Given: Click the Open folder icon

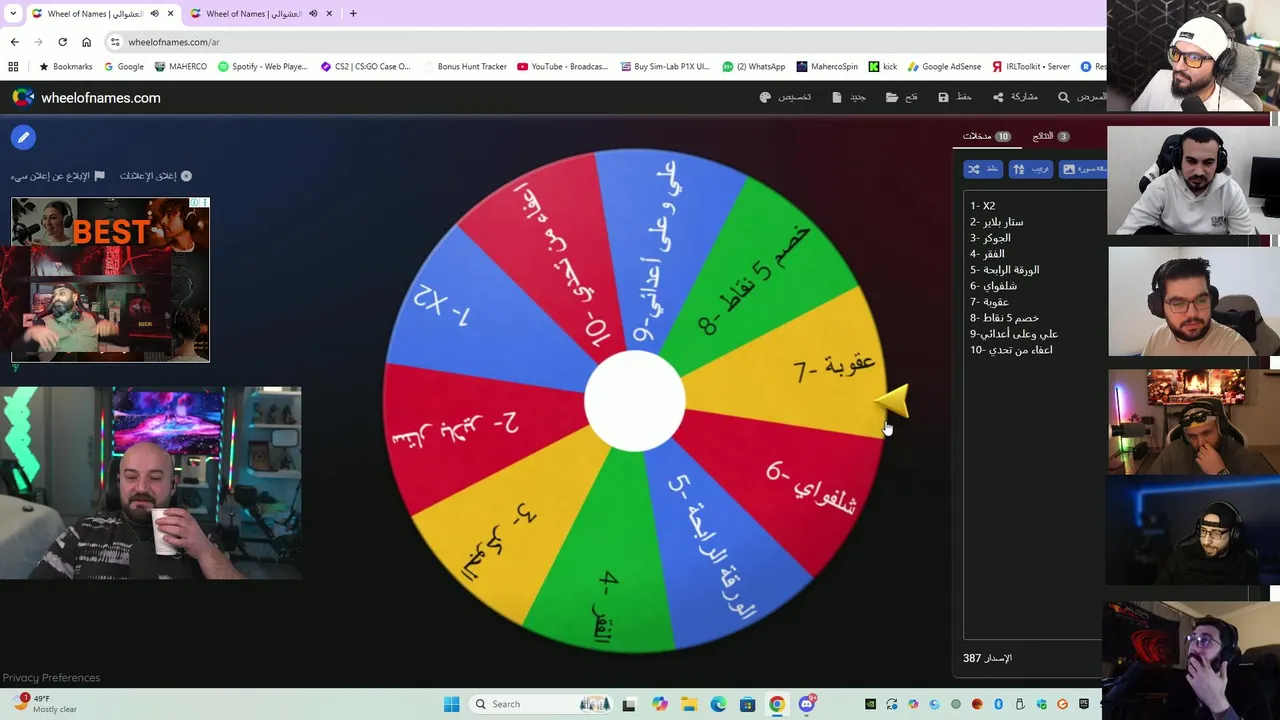Looking at the screenshot, I should pos(892,97).
